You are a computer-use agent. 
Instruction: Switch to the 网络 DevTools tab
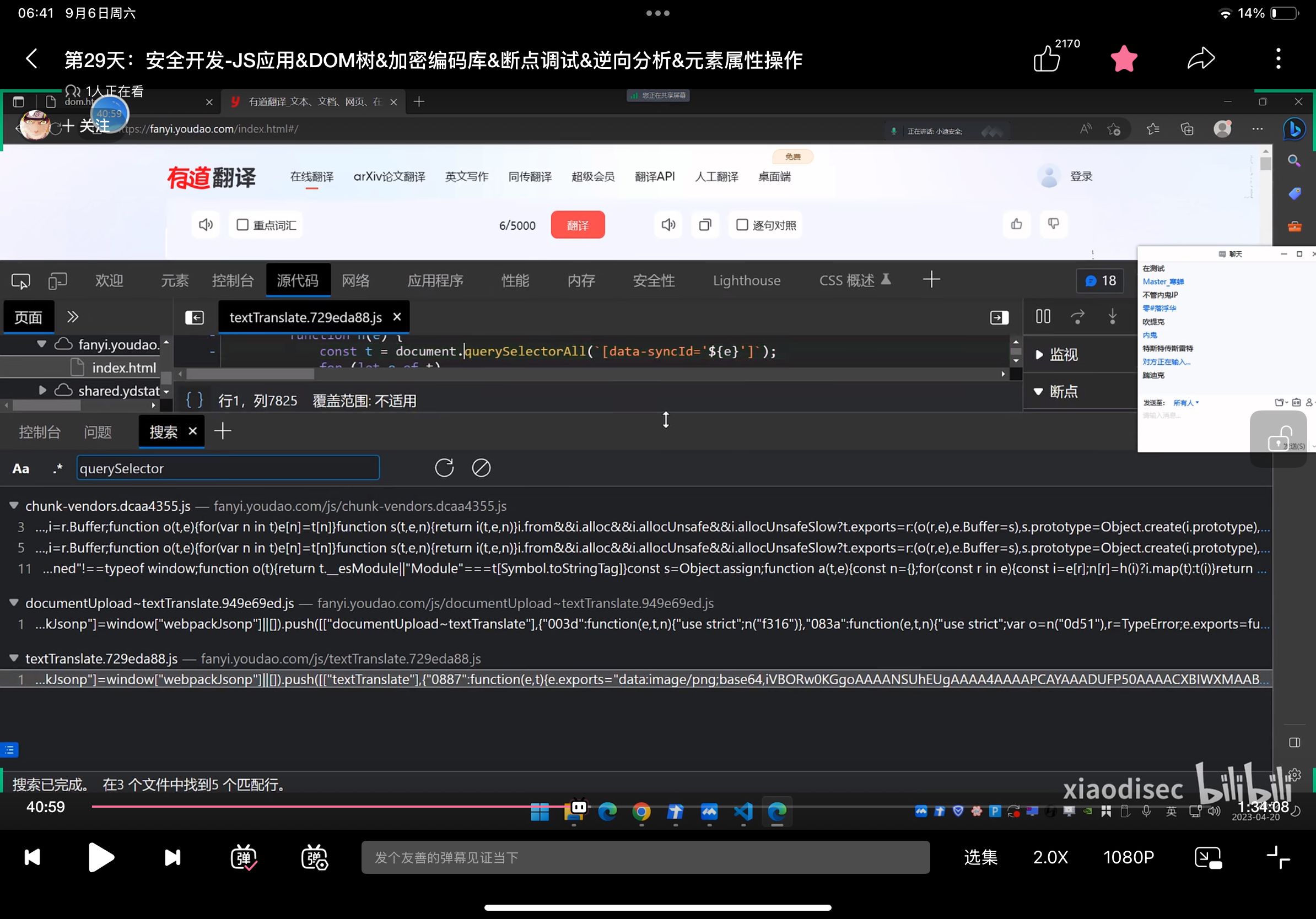355,281
